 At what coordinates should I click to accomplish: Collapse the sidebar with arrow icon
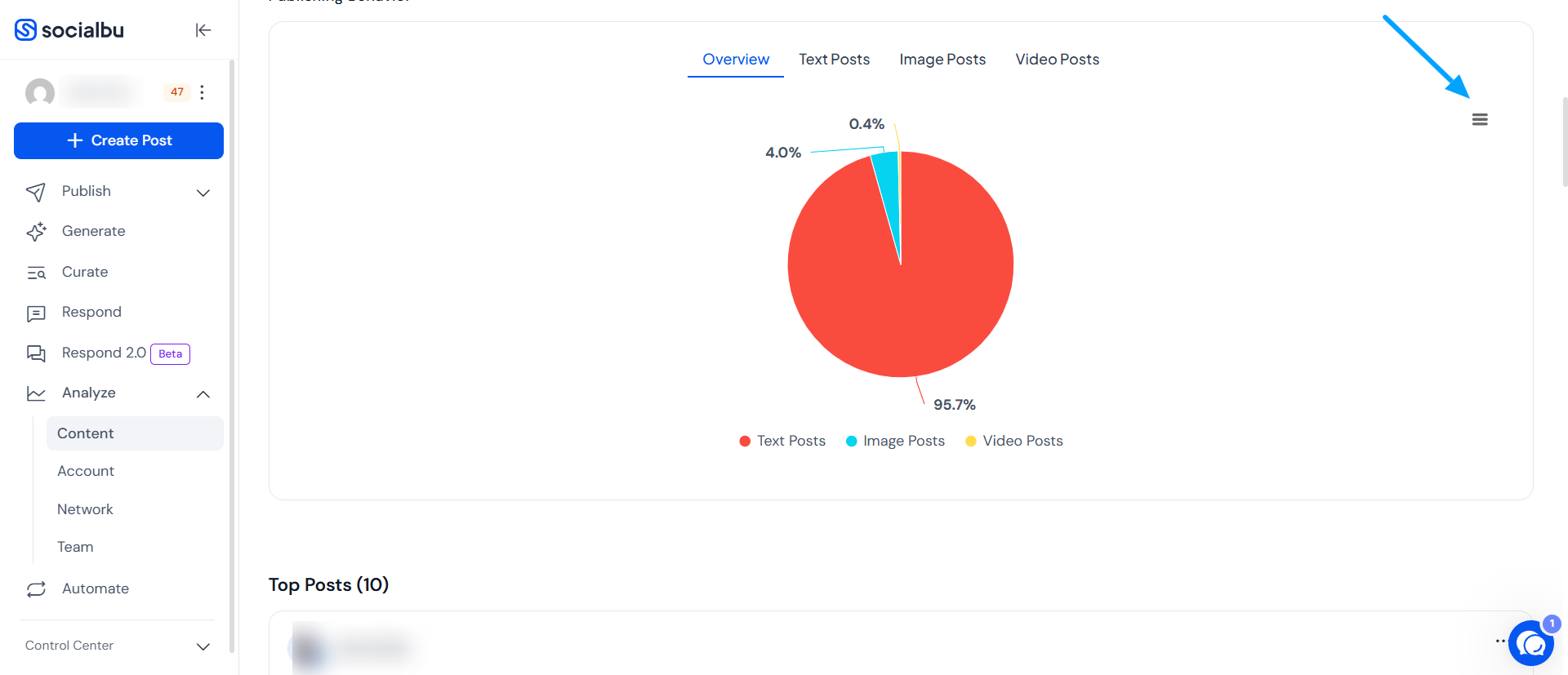tap(203, 30)
